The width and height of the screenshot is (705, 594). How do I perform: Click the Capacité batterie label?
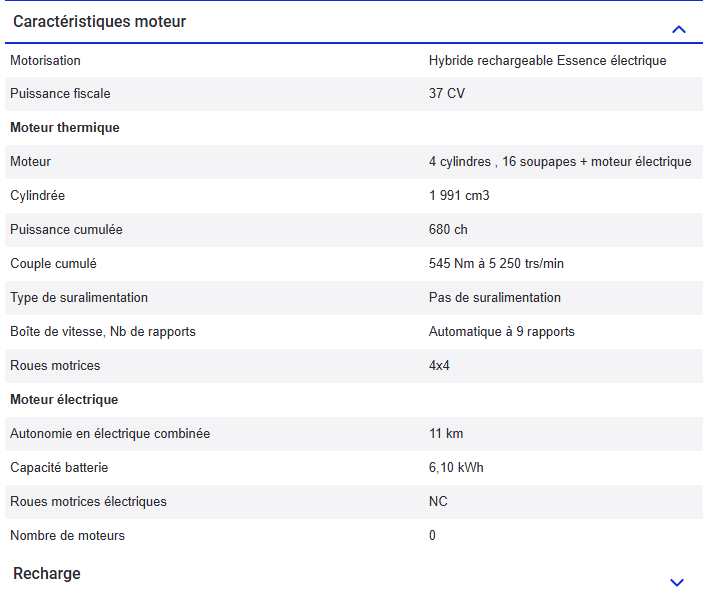[x=59, y=468]
